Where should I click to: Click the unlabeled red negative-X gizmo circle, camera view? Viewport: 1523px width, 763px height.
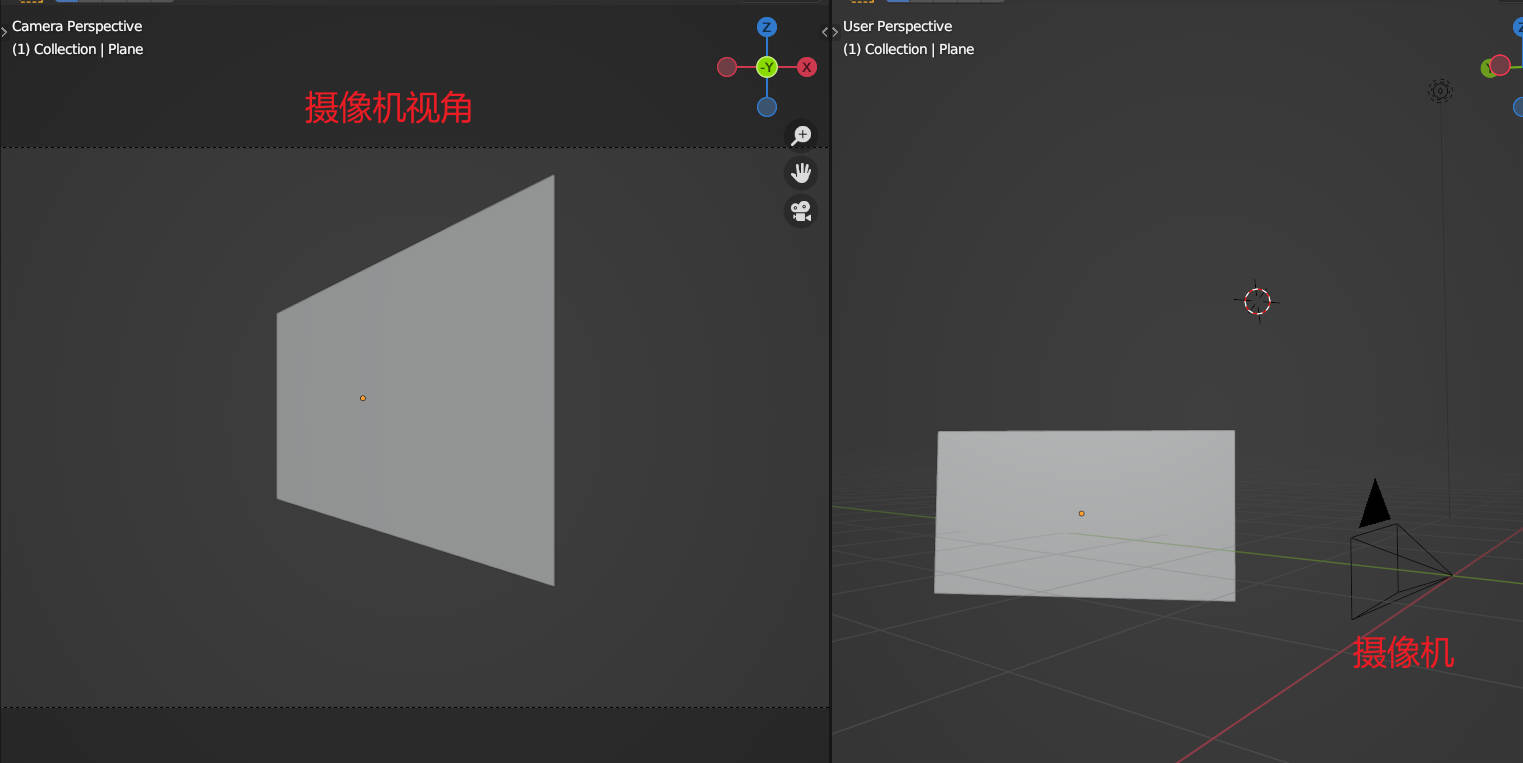[x=727, y=67]
